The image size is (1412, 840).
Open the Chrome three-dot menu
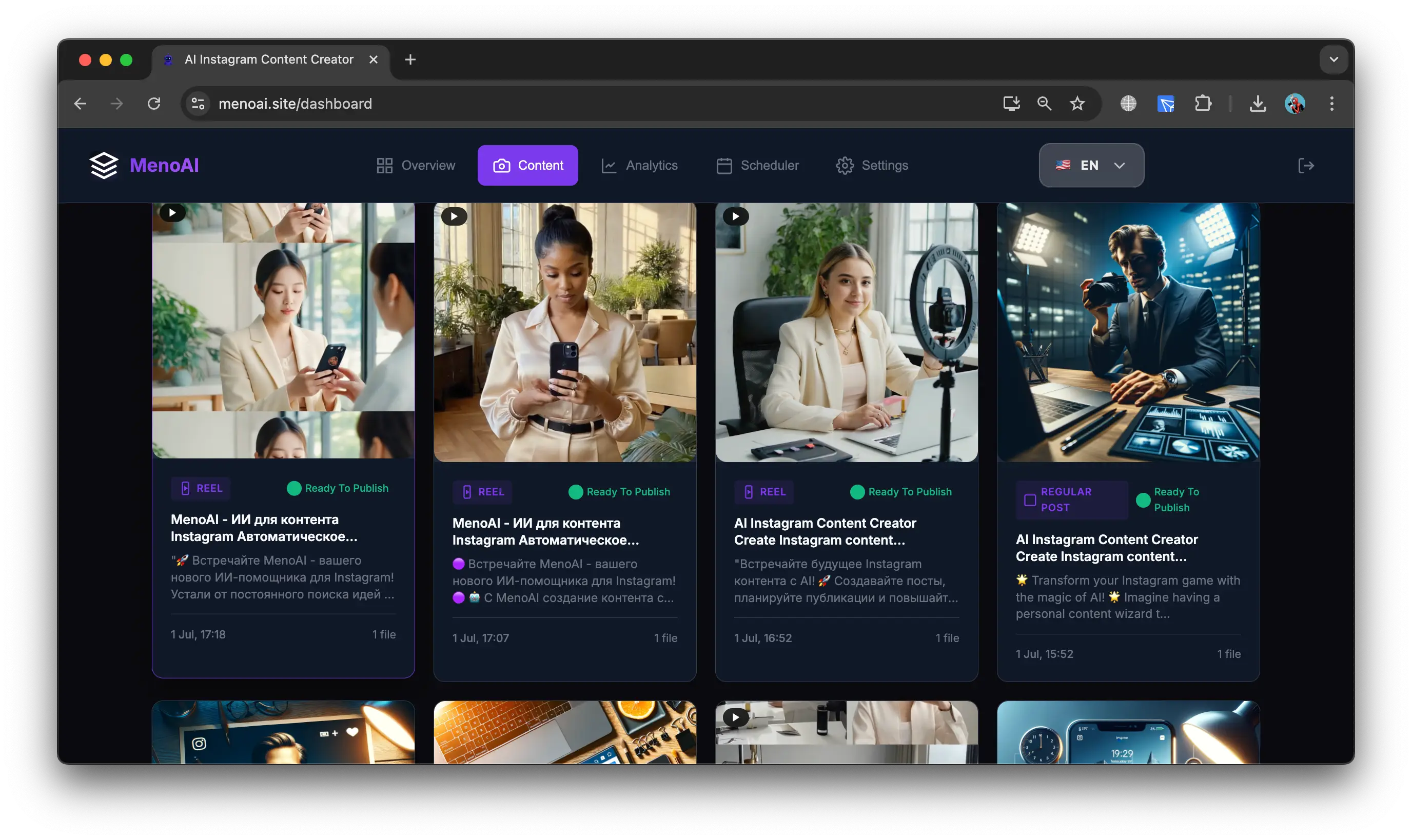pyautogui.click(x=1331, y=104)
